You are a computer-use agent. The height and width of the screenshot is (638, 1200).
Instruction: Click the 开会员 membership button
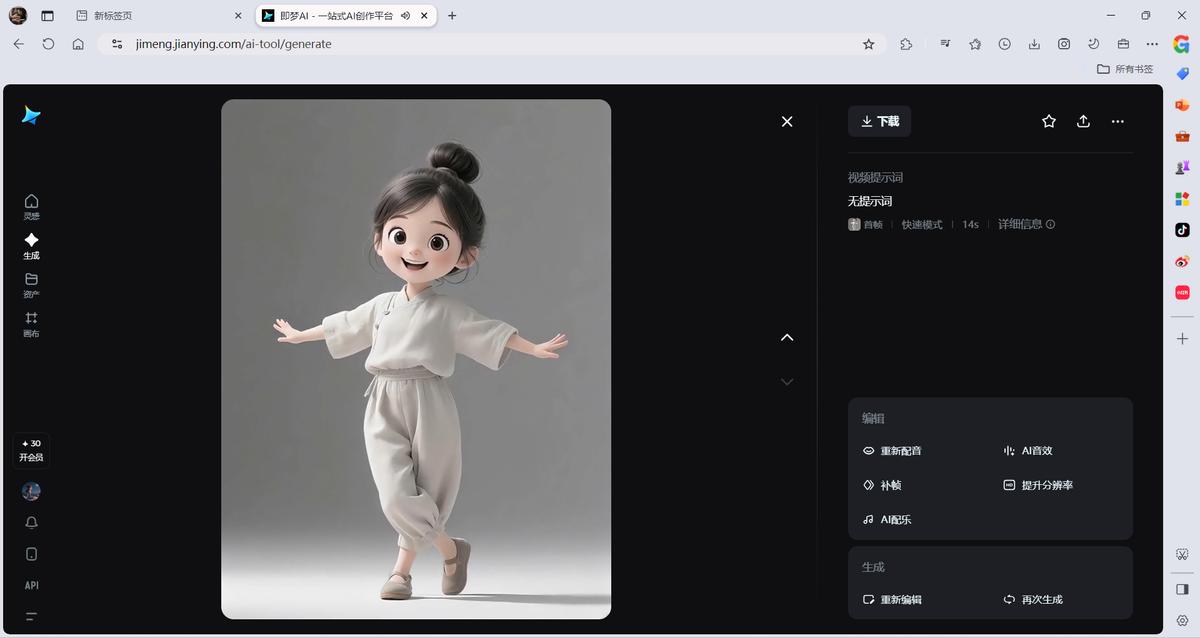click(31, 451)
